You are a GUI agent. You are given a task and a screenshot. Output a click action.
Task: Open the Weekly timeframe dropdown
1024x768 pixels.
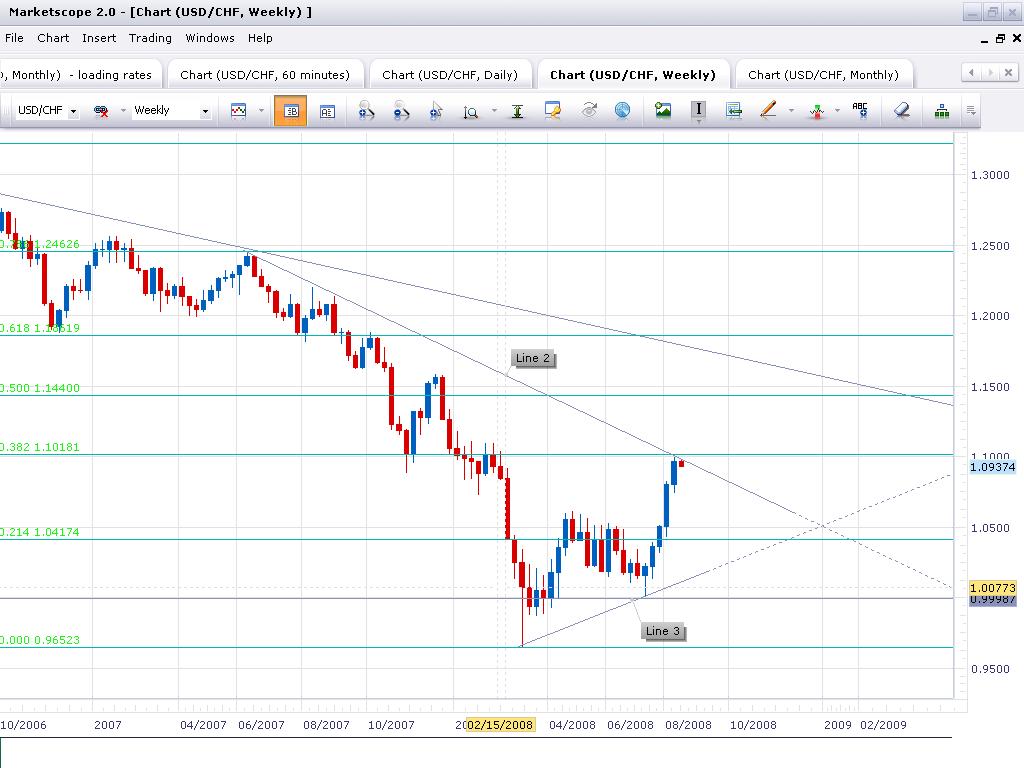point(205,112)
